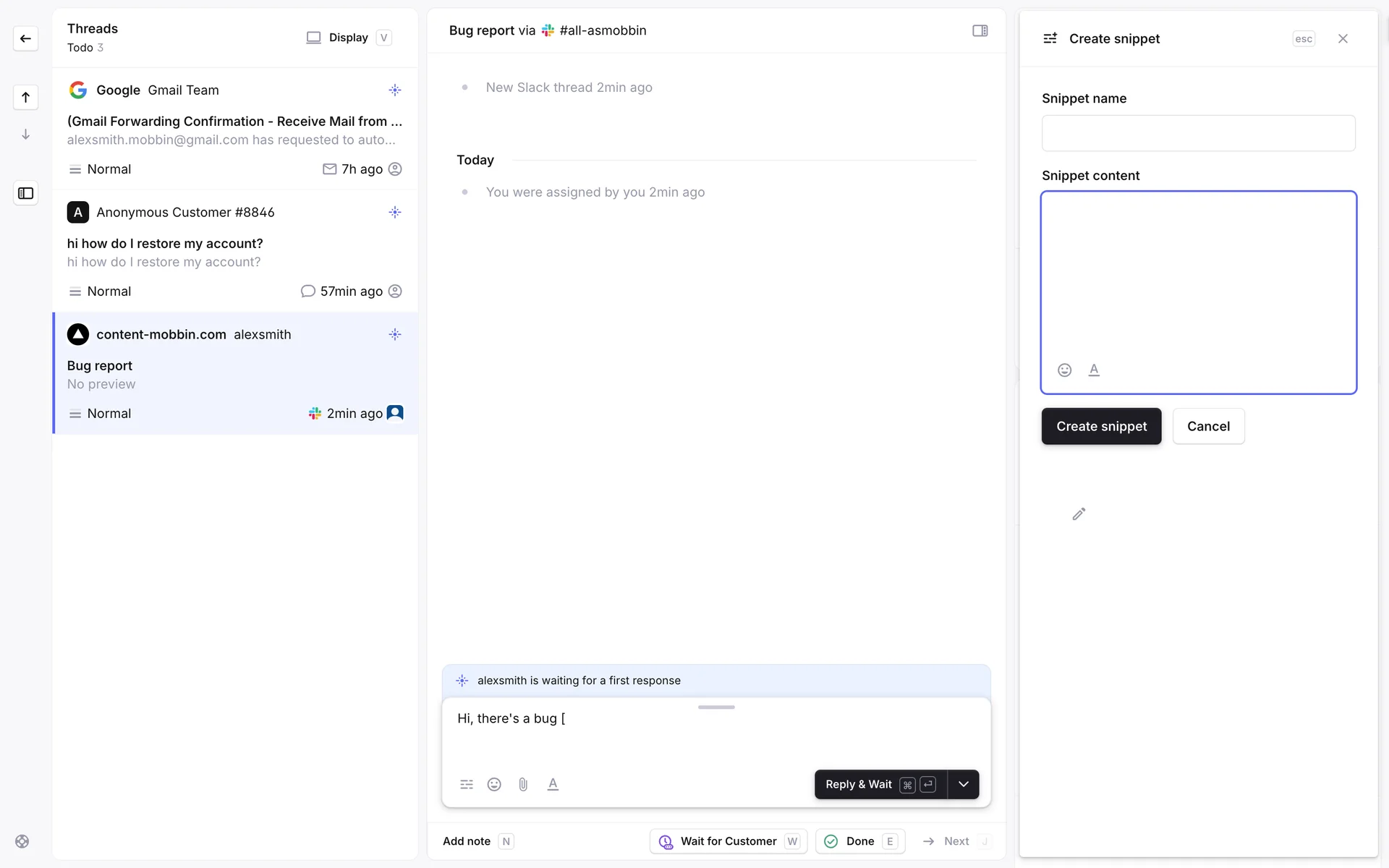Toggle the thread details side panel
The width and height of the screenshot is (1389, 868).
click(x=980, y=30)
